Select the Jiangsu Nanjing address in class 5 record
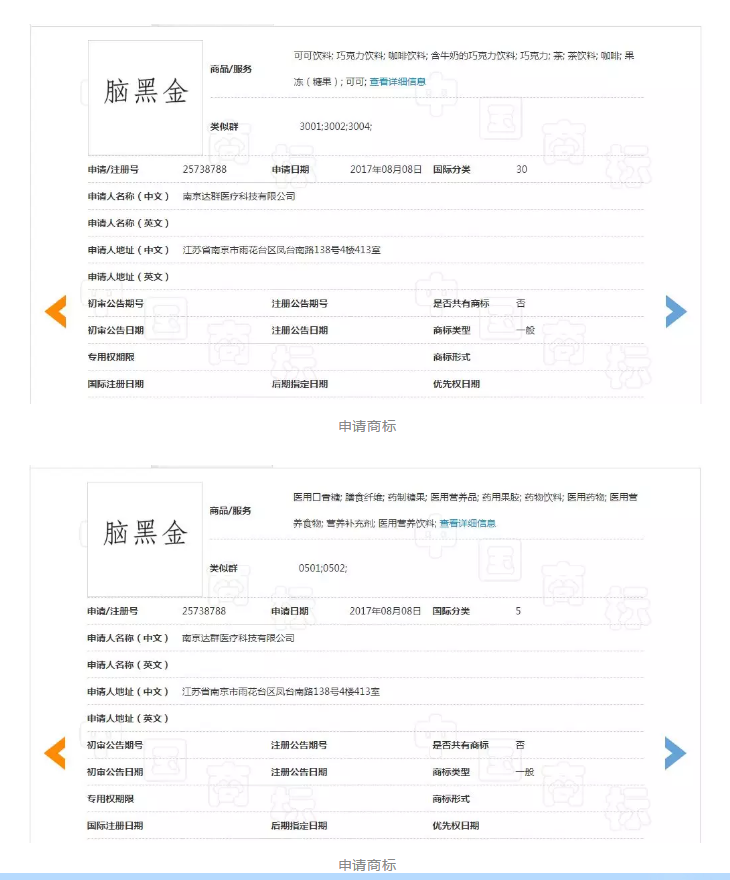 (281, 691)
